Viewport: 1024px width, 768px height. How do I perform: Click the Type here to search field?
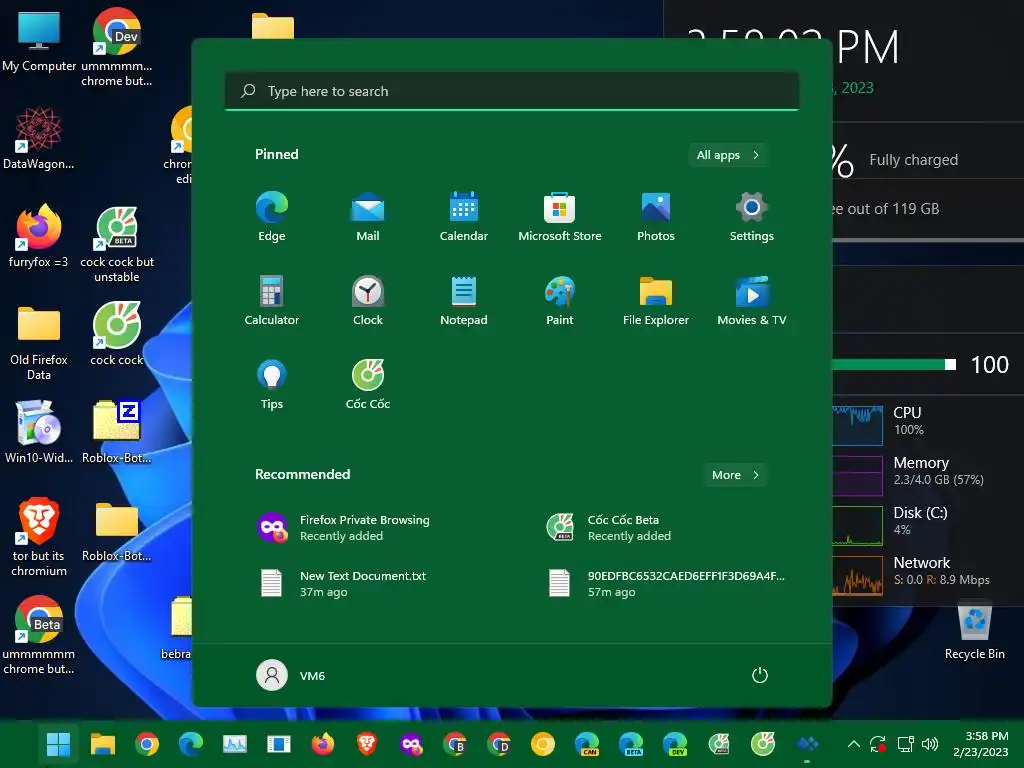coord(512,91)
